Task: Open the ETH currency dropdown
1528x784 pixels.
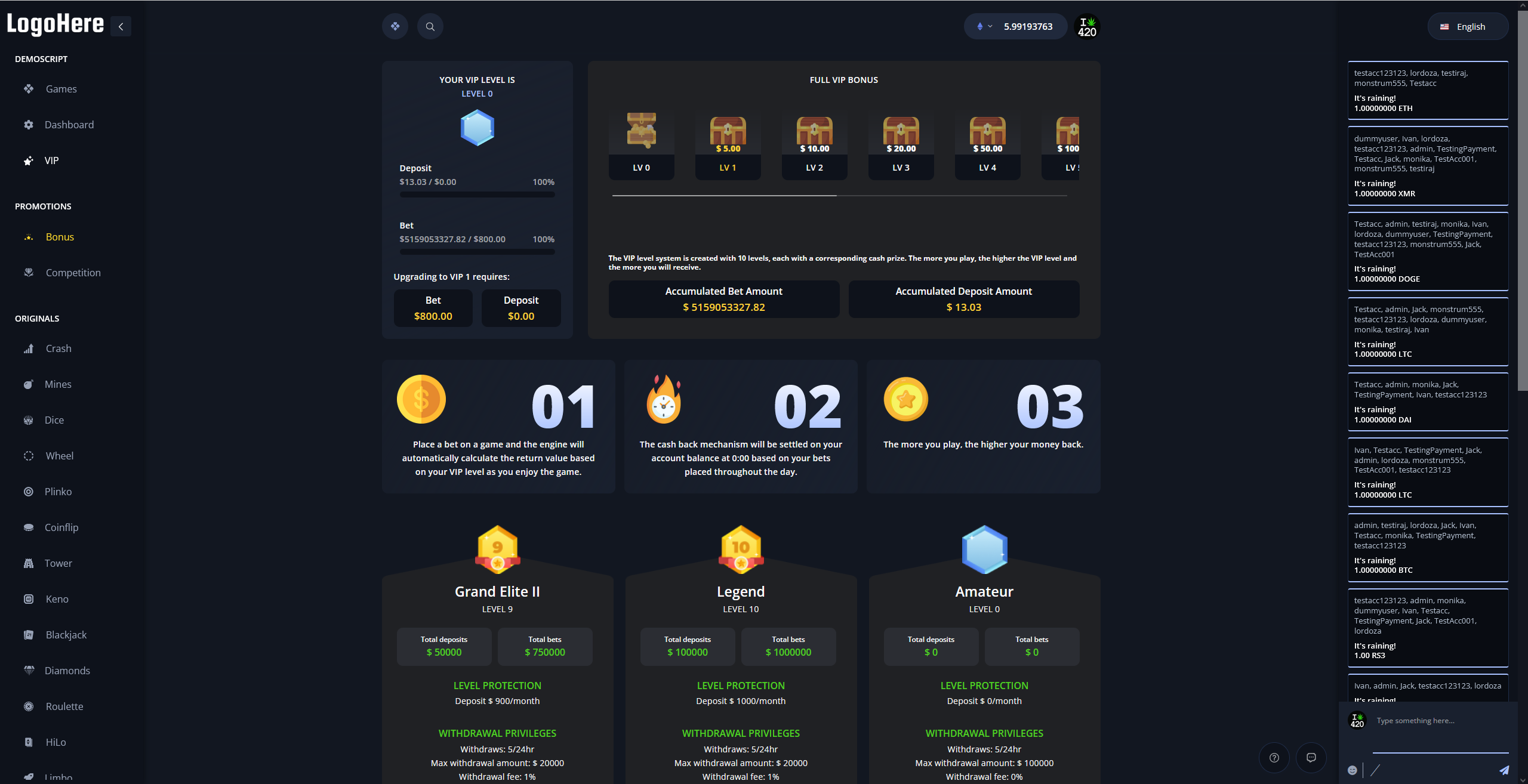Action: [x=984, y=26]
